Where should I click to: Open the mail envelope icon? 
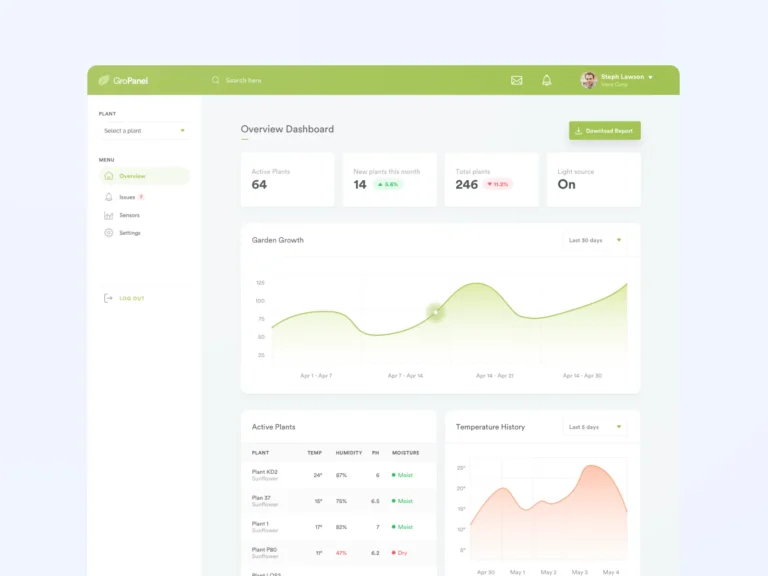[516, 80]
